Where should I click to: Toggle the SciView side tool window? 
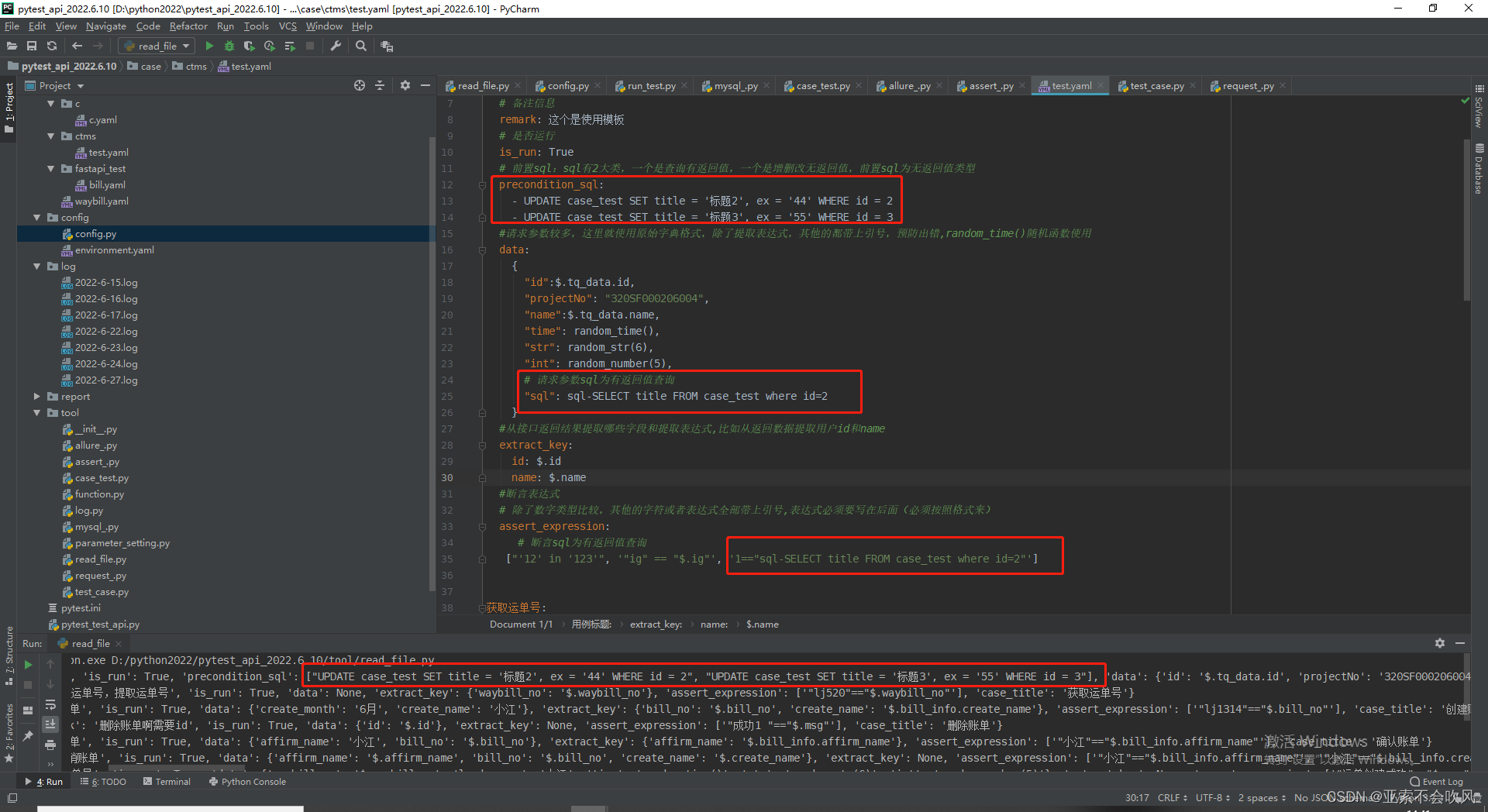point(1479,107)
